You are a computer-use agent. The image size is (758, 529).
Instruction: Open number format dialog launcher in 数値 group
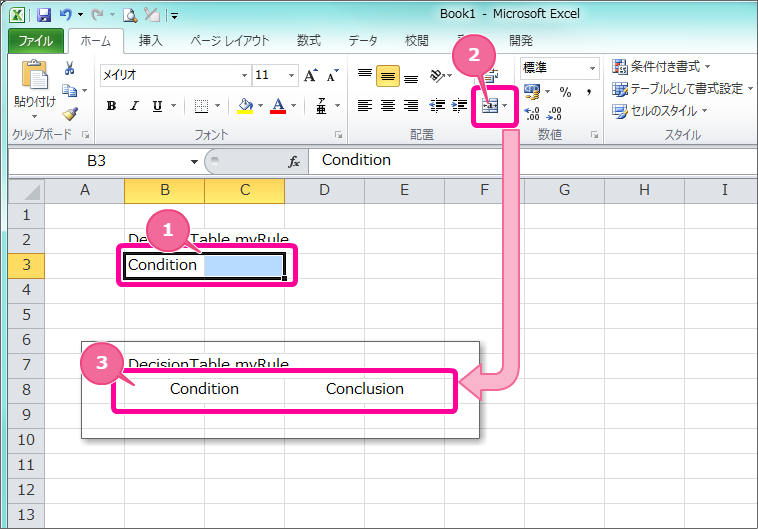(x=594, y=135)
